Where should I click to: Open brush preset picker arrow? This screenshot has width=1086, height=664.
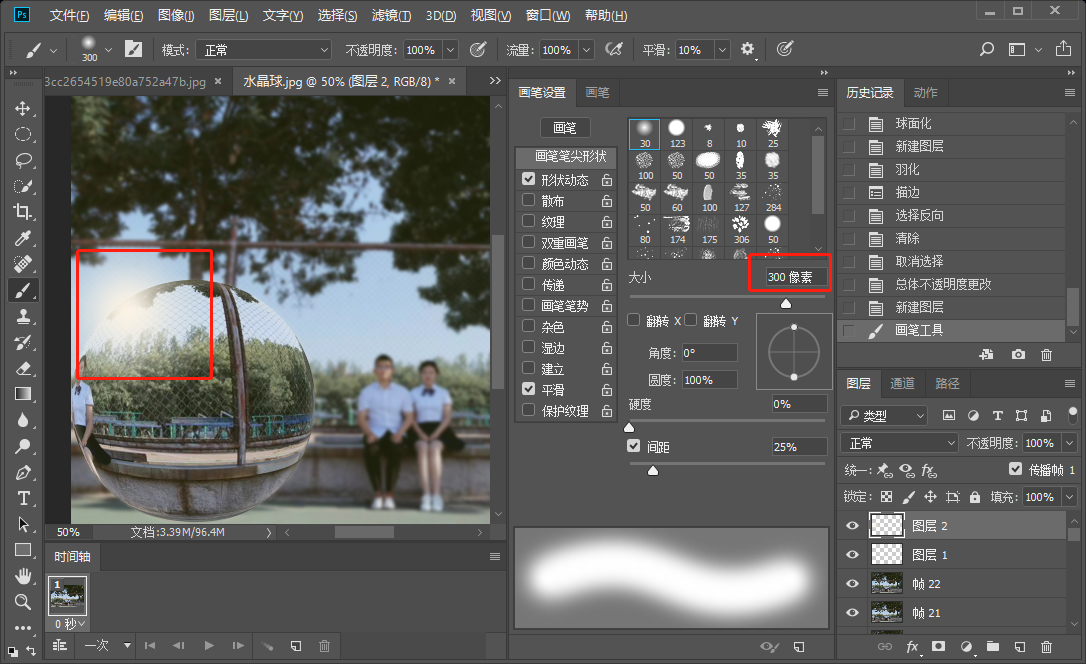pyautogui.click(x=108, y=50)
